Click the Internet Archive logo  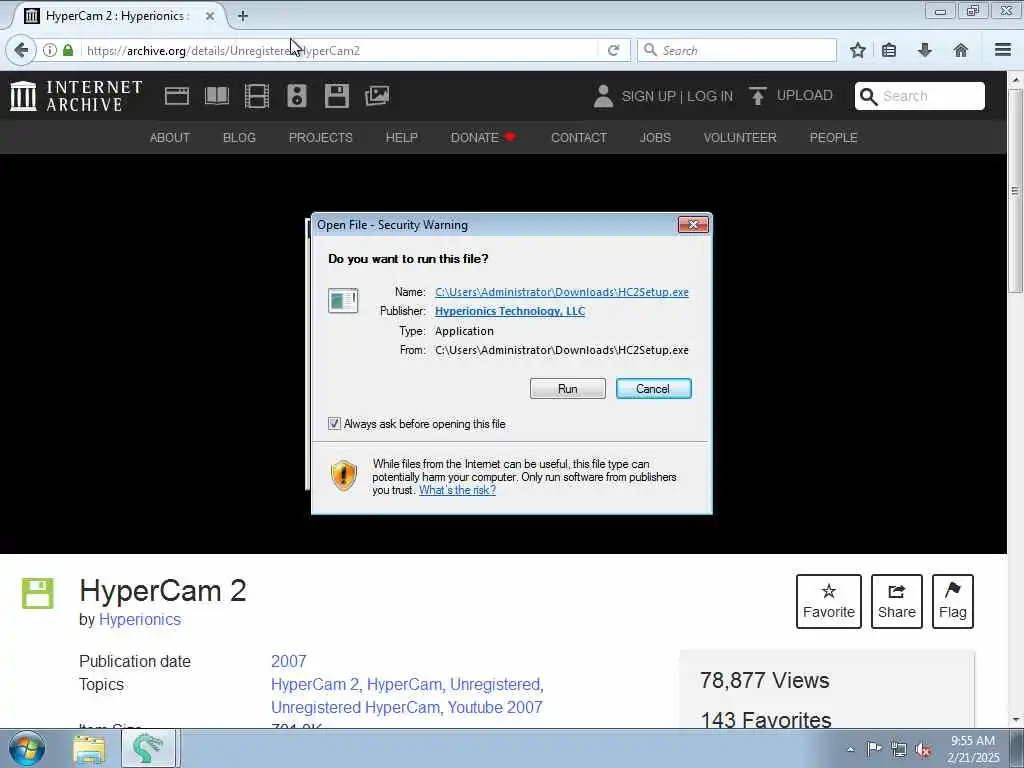[76, 96]
